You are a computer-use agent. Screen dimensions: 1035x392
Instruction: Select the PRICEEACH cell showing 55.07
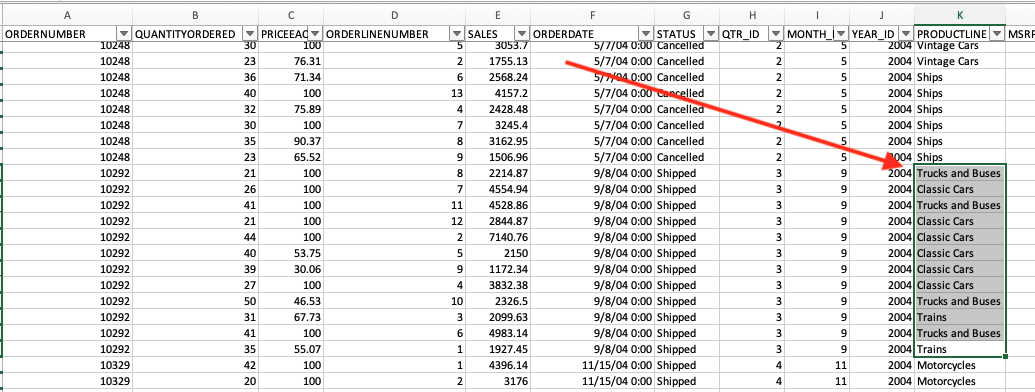291,349
